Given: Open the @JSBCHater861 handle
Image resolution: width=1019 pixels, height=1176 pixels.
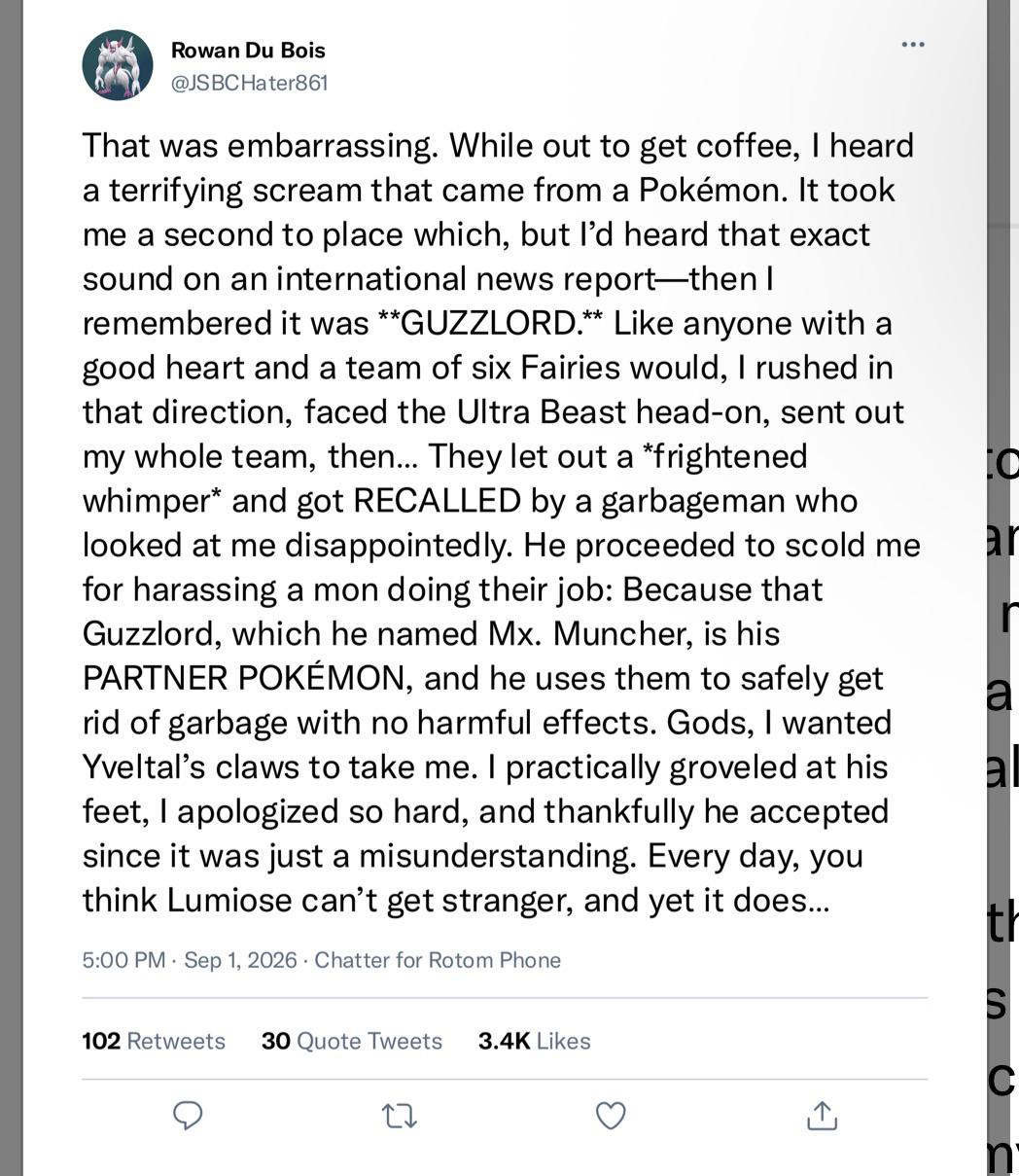Looking at the screenshot, I should (x=250, y=83).
